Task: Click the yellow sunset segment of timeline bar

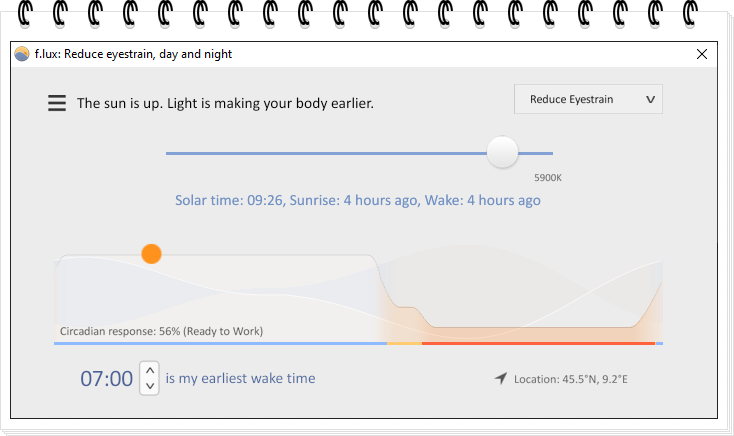Action: tap(404, 344)
